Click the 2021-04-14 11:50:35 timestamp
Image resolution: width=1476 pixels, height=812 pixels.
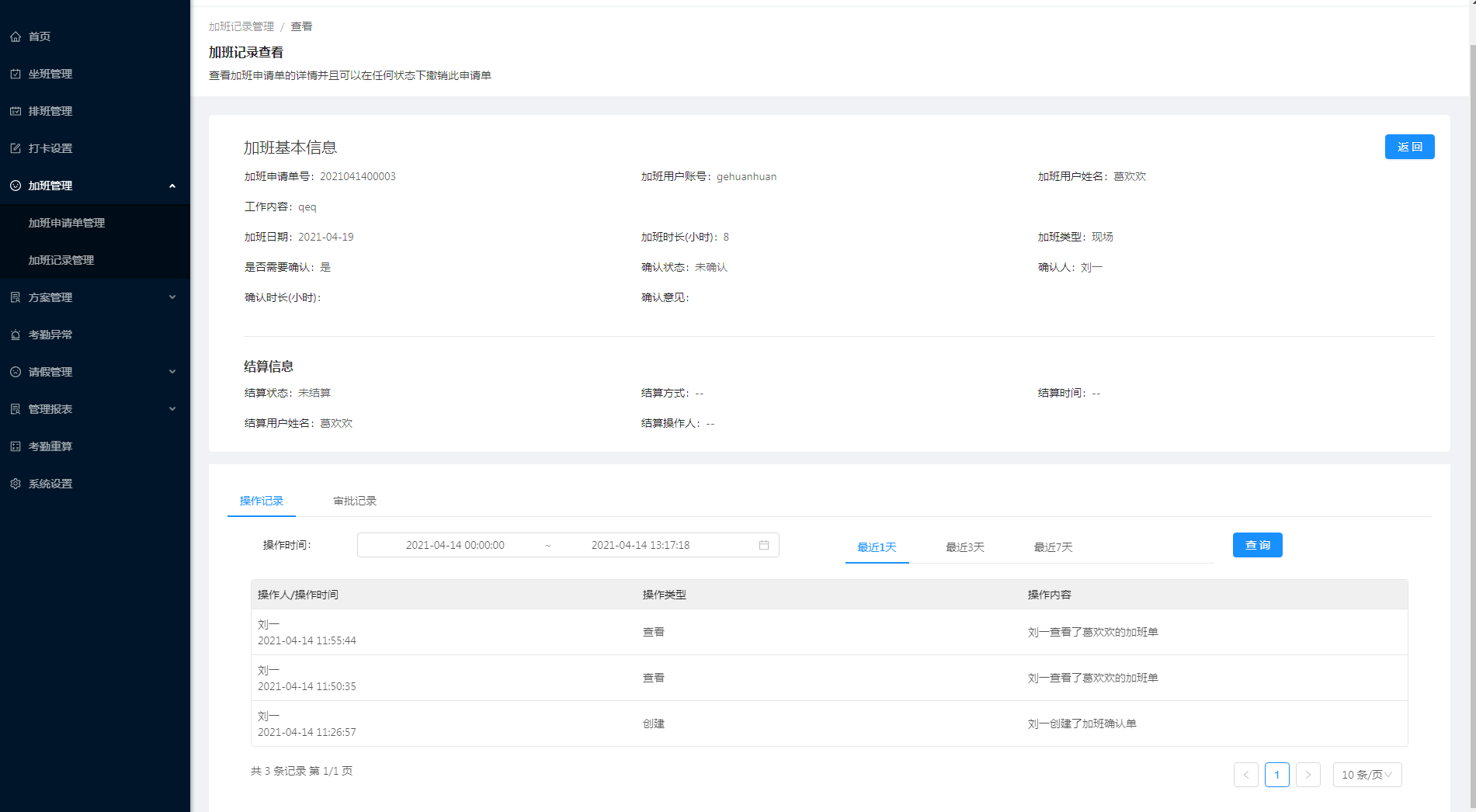[307, 686]
